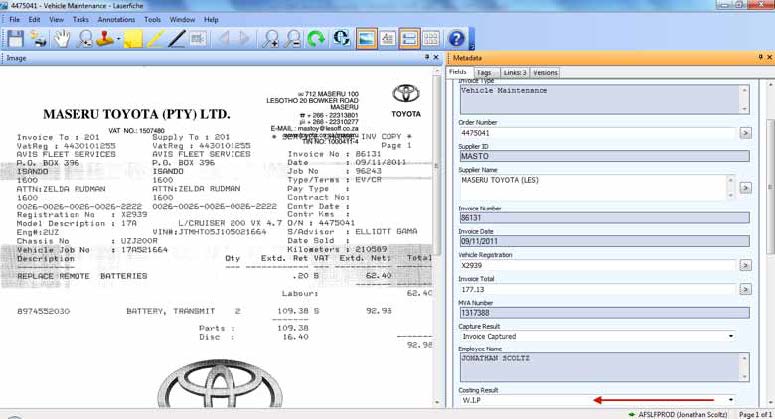Select the yellow highlighter tool
Viewport: 775px width, 419px height.
(155, 39)
